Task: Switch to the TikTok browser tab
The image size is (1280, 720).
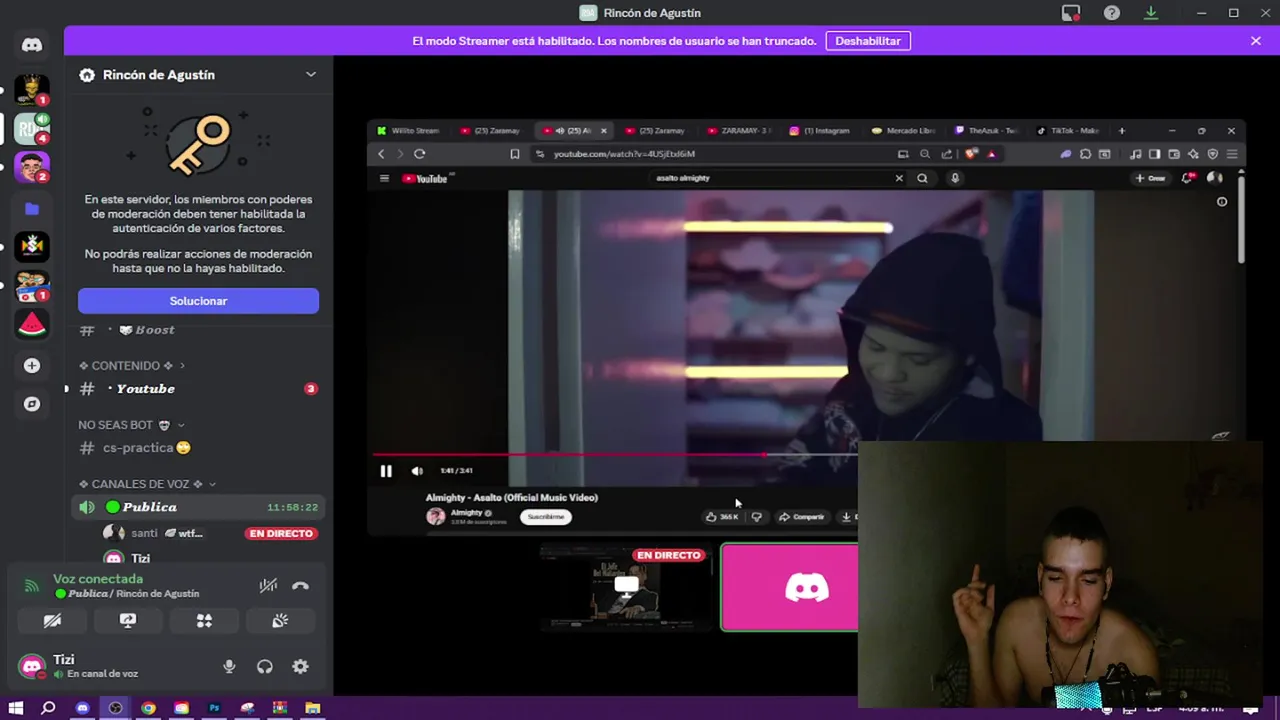Action: point(1068,131)
